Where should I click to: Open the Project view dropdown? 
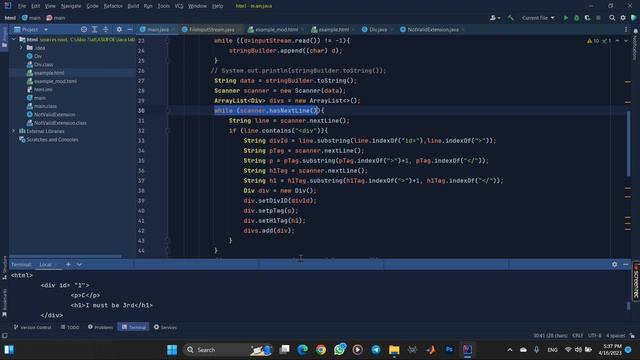coord(31,29)
